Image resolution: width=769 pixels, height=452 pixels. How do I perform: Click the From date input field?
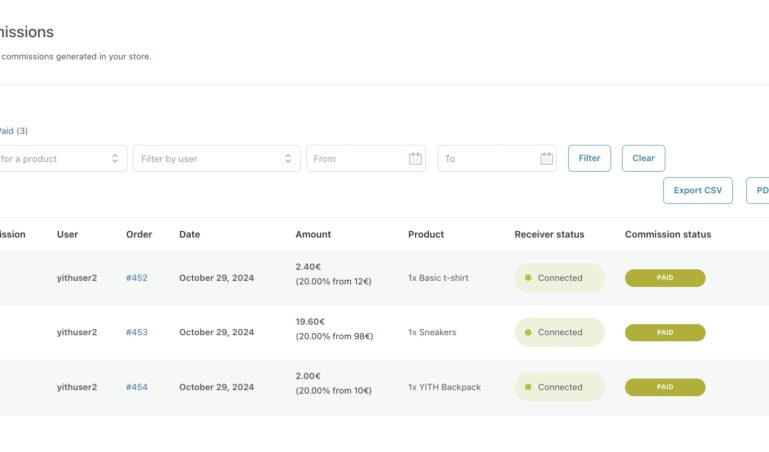[x=355, y=159]
